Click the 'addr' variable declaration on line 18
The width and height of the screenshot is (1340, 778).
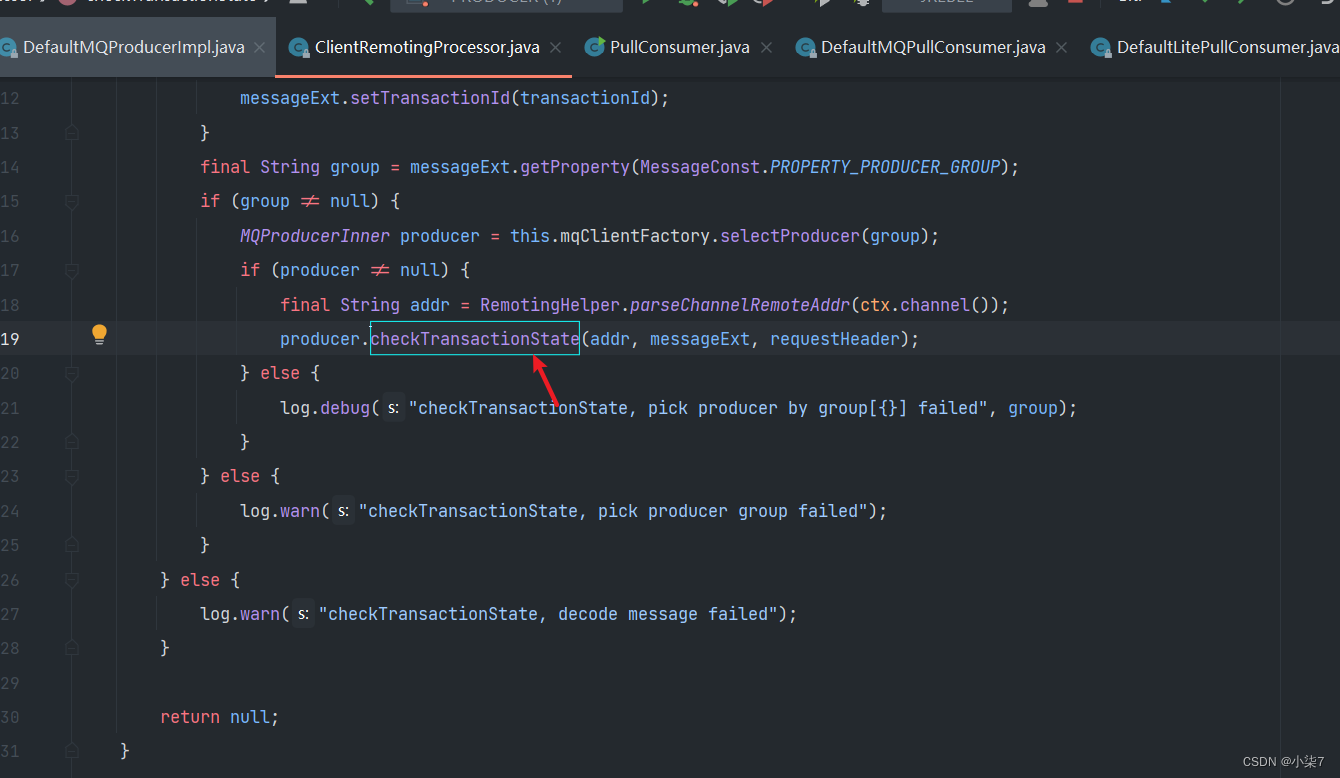pos(430,305)
